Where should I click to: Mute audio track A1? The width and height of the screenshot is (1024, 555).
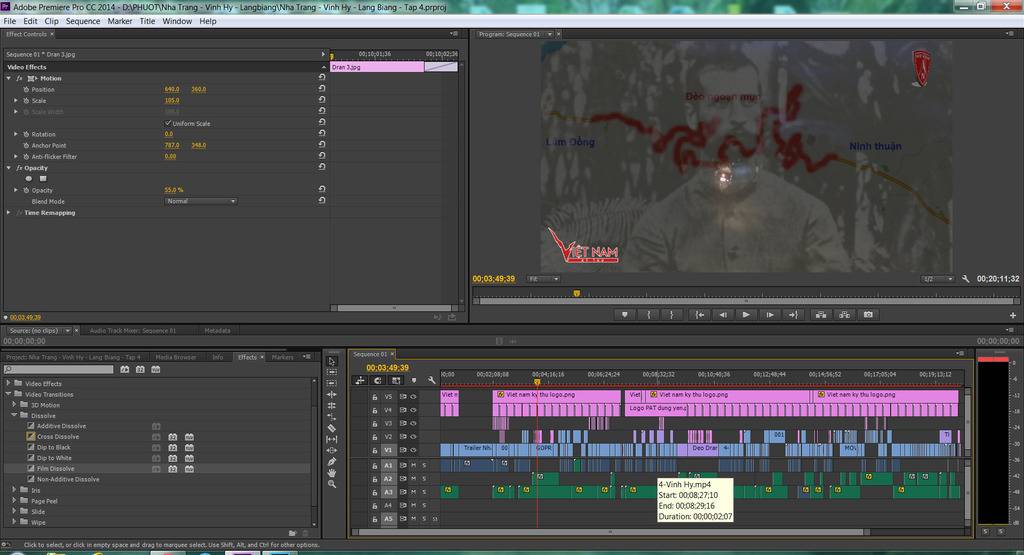(413, 465)
